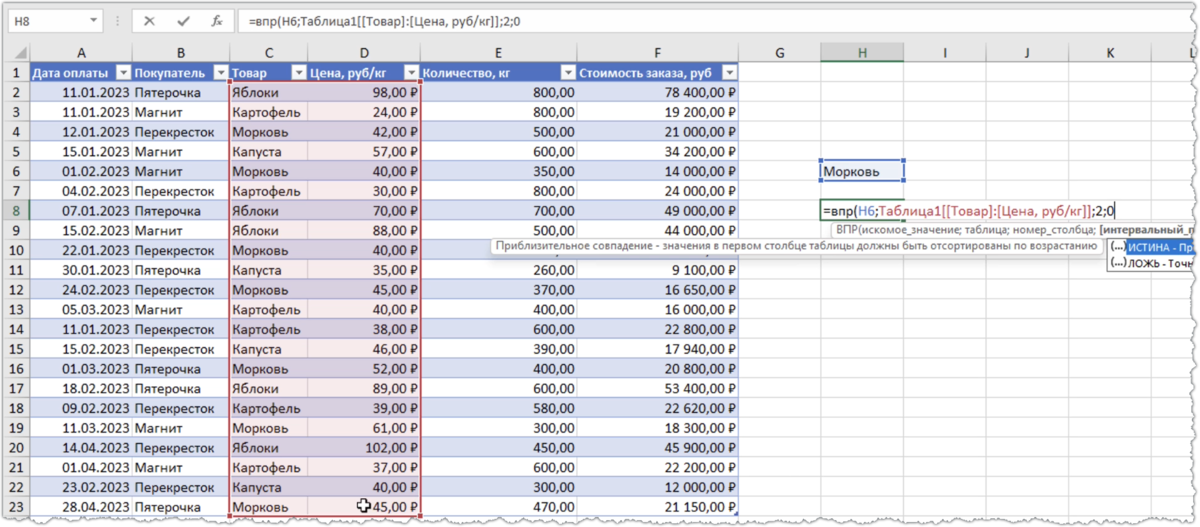Click cost cell 19 200,00 ₽
Screen dimensions: 1200x527
[x=657, y=112]
